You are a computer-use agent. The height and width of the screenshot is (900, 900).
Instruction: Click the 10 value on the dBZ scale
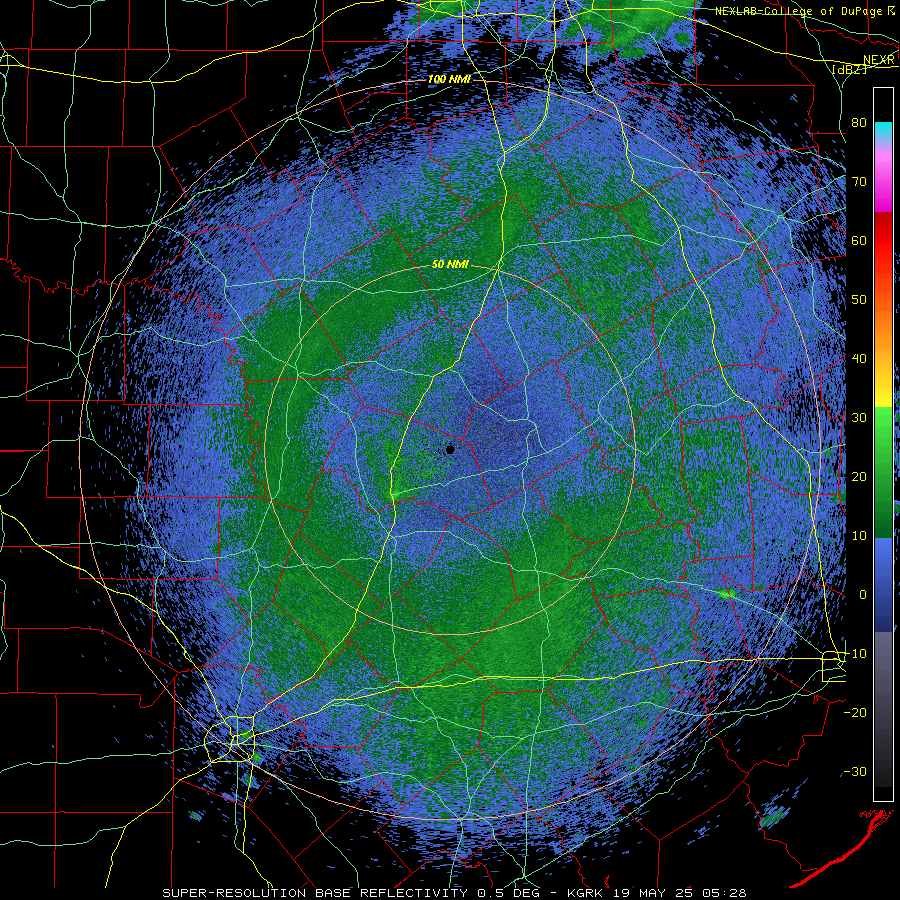point(859,536)
